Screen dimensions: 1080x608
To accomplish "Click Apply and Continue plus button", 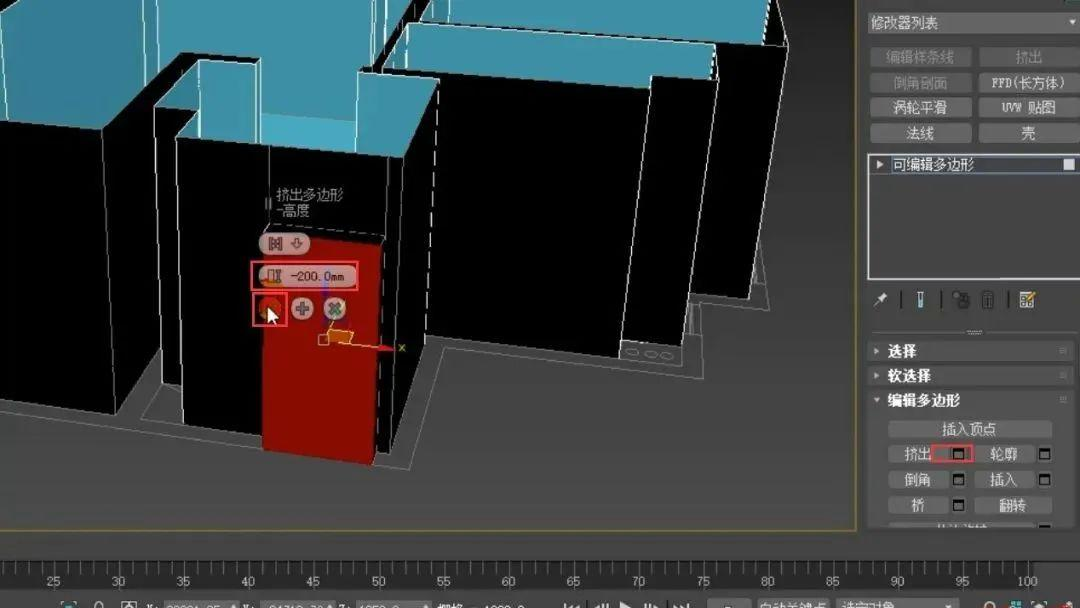I will point(302,309).
